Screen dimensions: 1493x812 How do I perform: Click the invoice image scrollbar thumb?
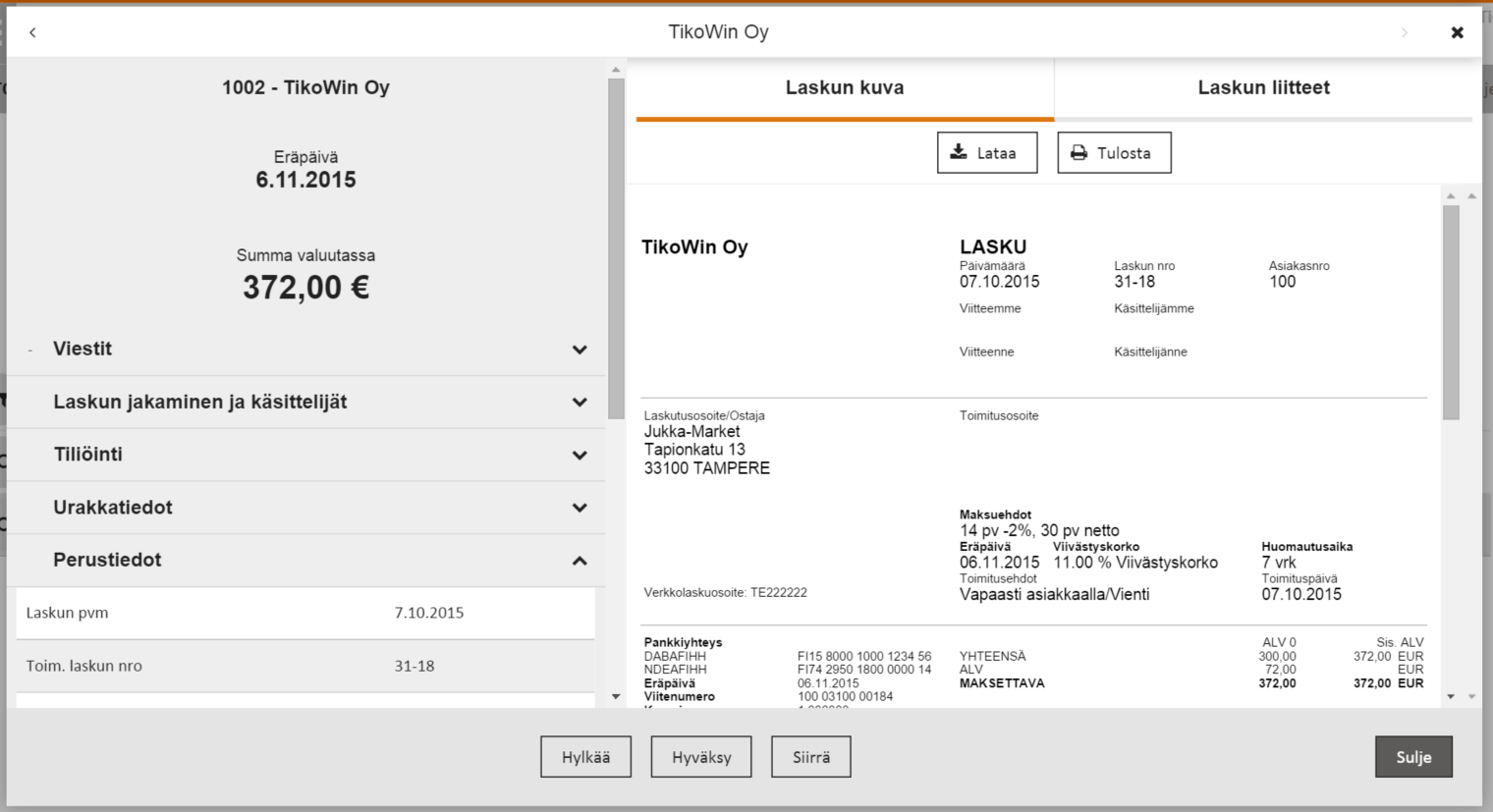[1451, 312]
